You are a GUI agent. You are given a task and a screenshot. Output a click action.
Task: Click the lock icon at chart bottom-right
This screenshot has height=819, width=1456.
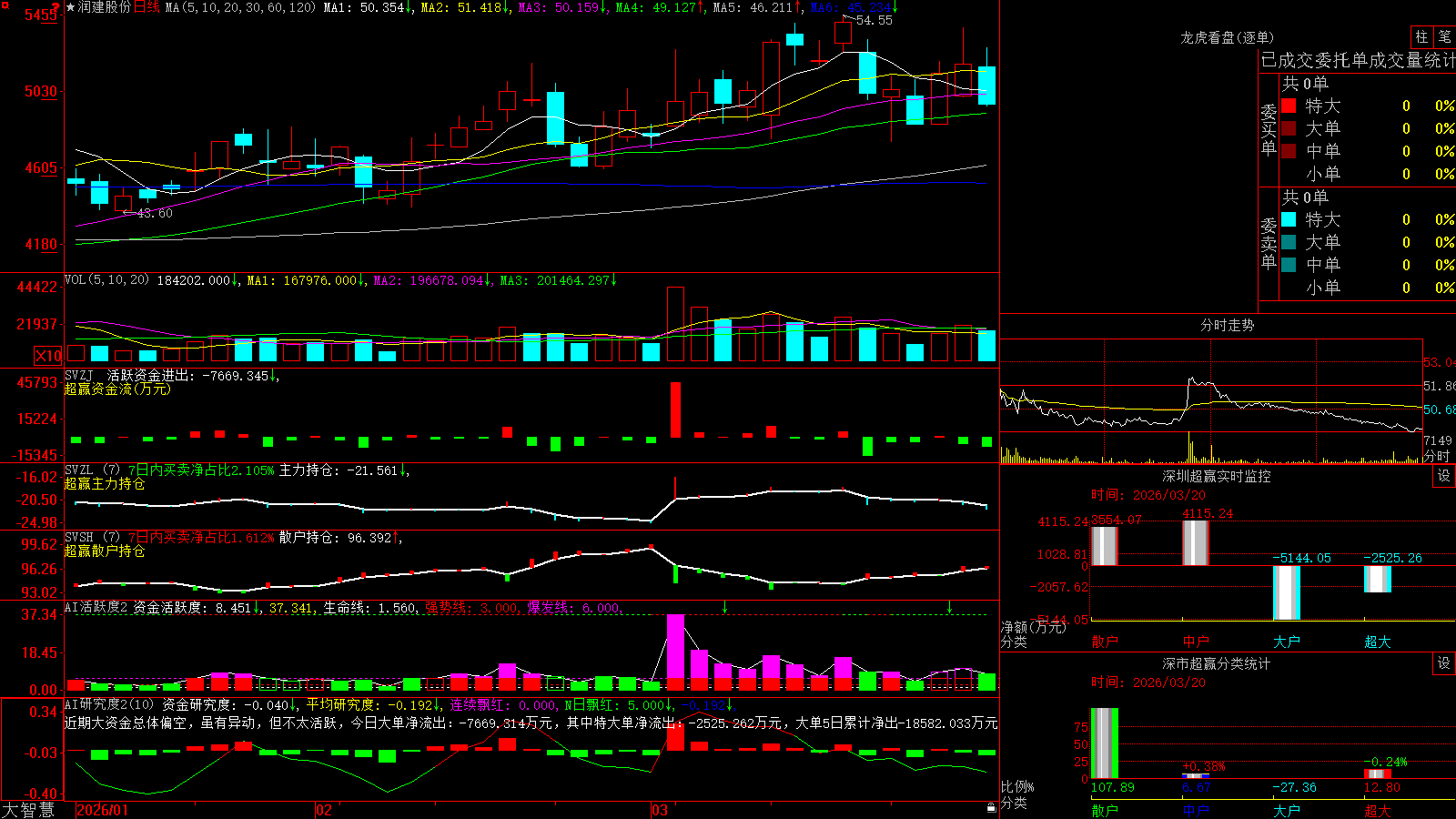(992, 808)
